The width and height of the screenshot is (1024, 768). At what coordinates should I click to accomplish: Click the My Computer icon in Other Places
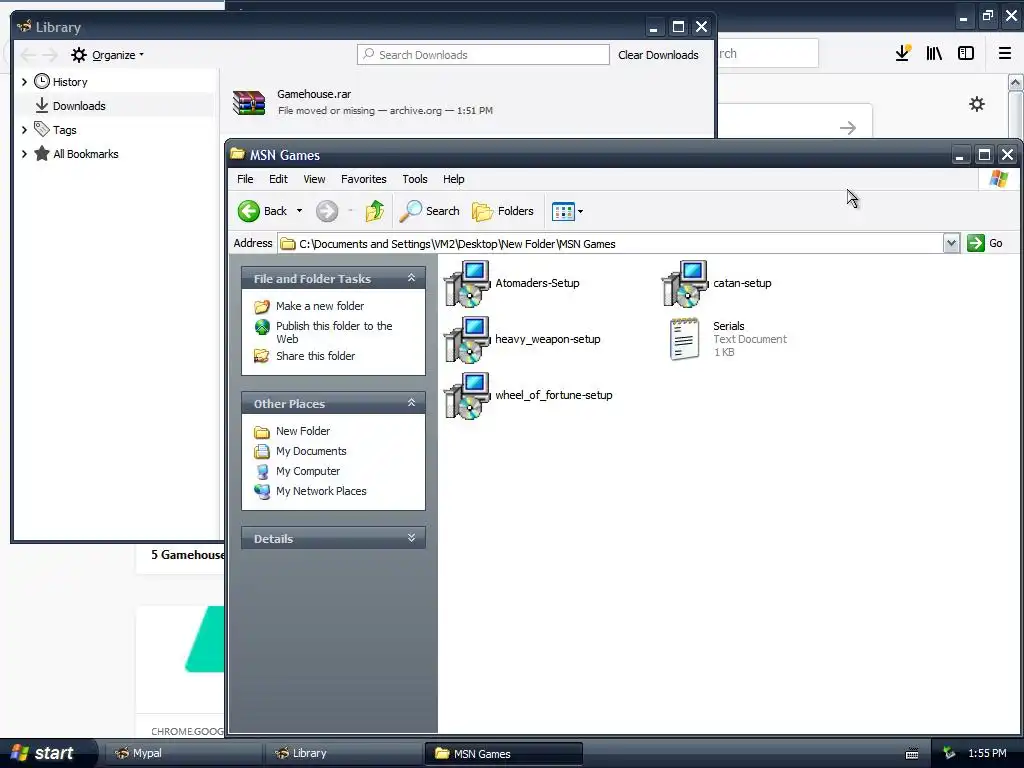point(262,472)
